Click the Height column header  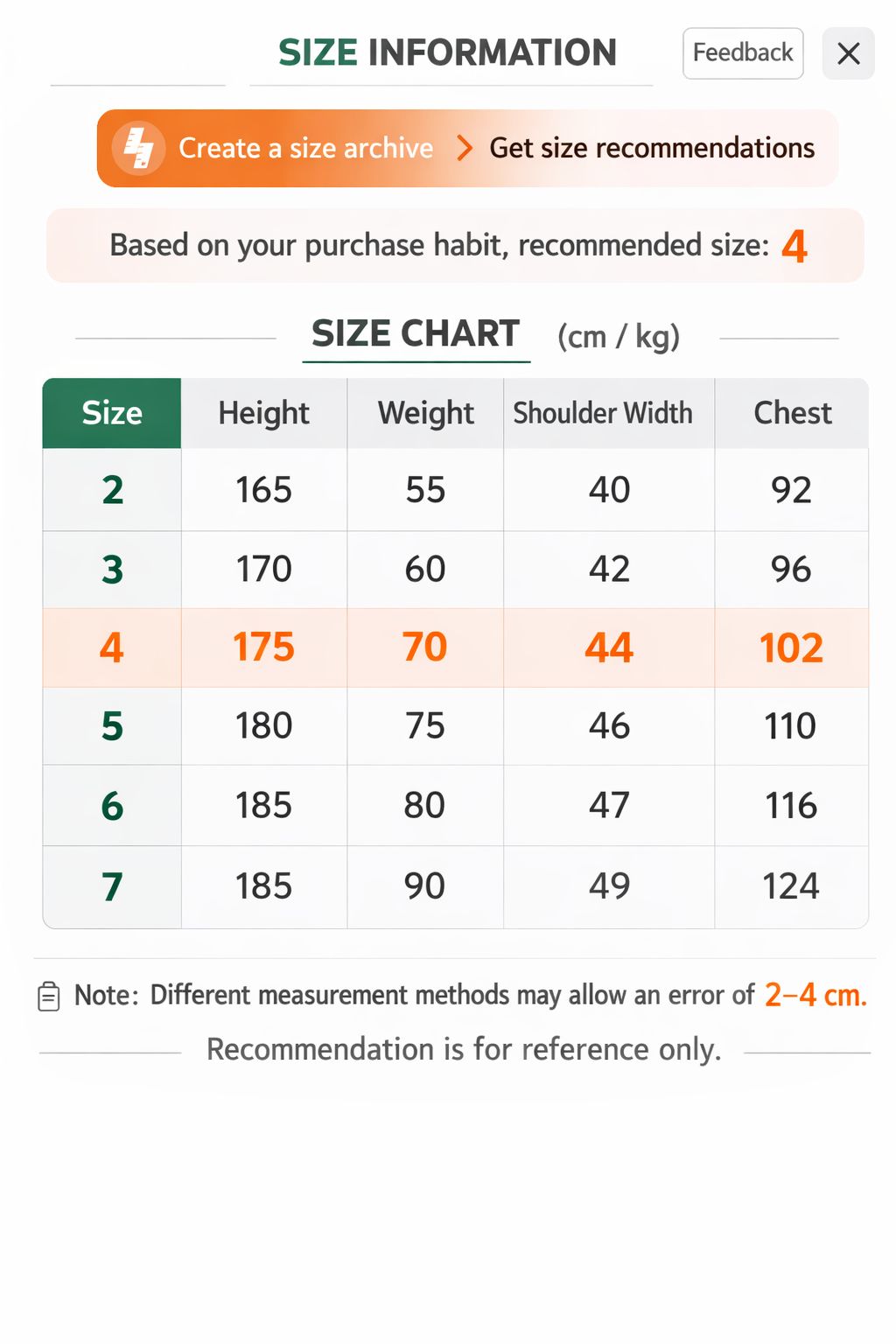263,413
